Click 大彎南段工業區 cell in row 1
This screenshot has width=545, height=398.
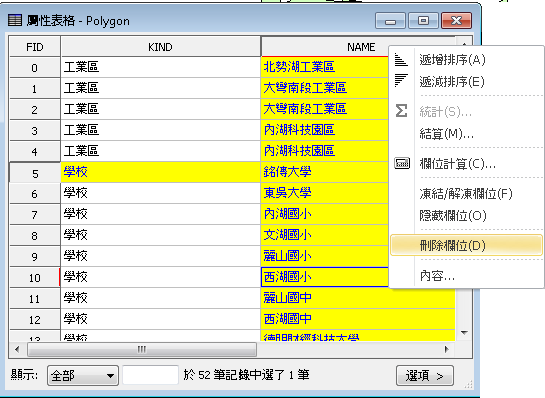(x=325, y=88)
